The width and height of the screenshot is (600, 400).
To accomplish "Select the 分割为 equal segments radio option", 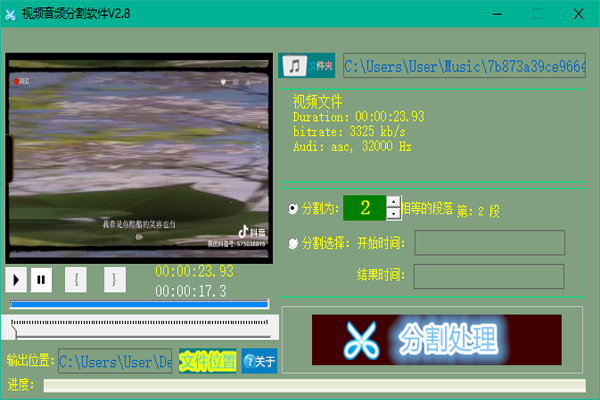I will [292, 209].
